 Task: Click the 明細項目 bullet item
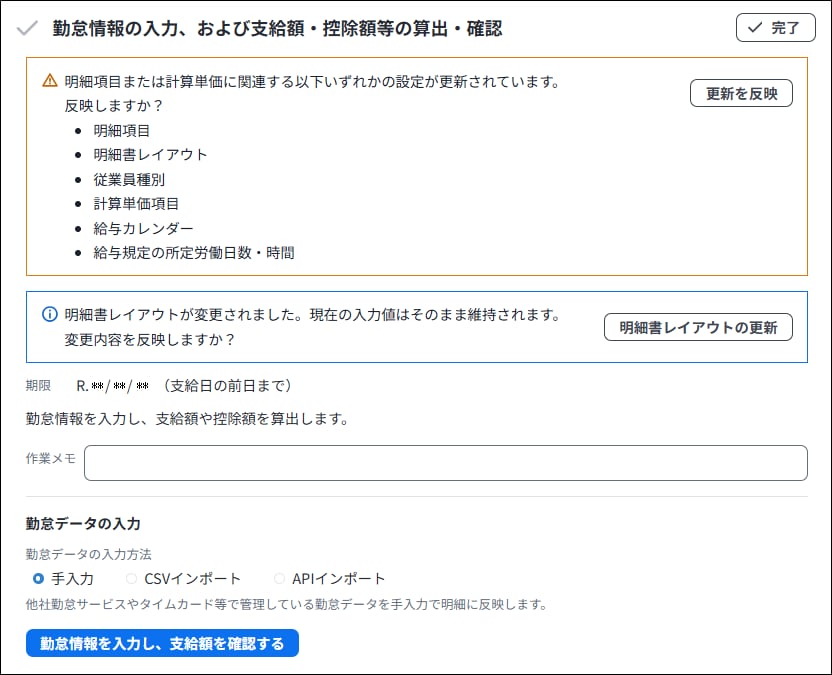tap(122, 130)
